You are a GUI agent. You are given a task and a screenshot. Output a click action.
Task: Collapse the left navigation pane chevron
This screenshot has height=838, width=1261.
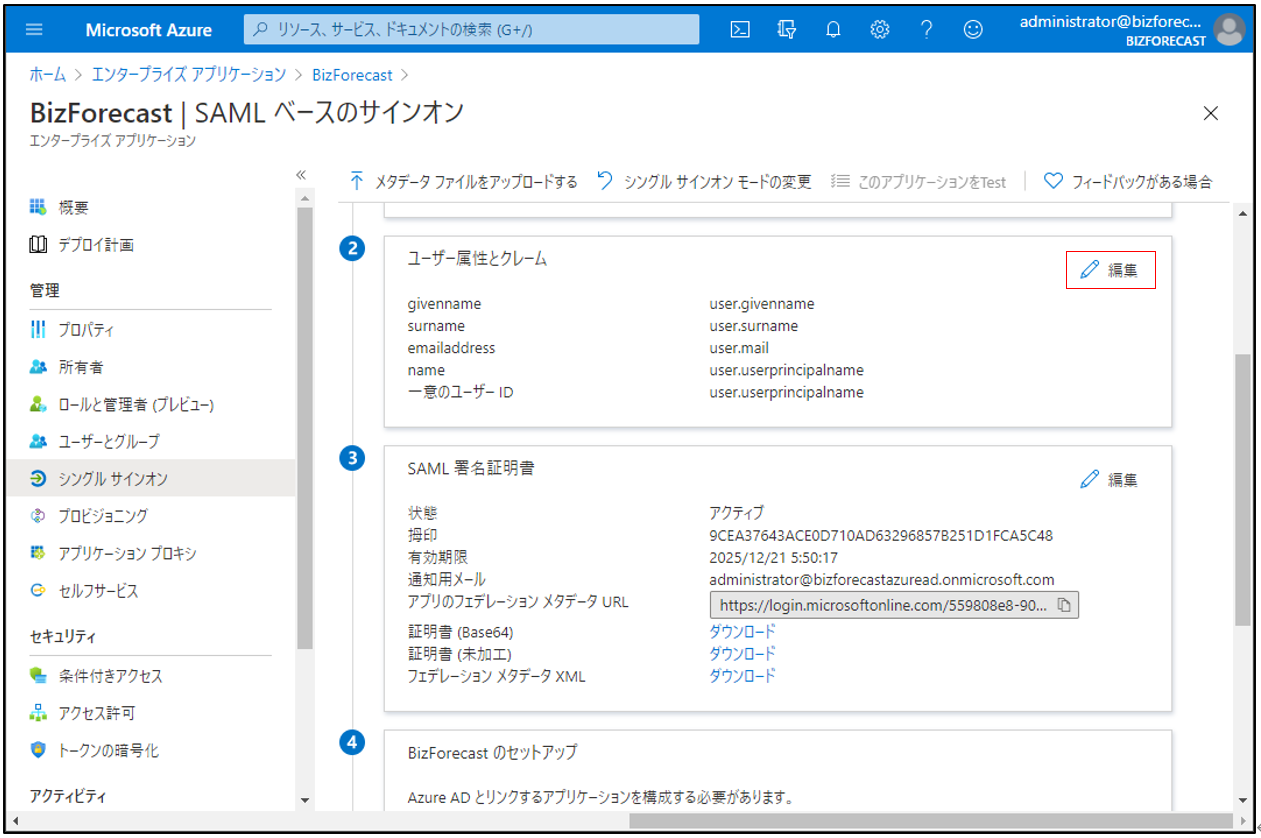[301, 175]
